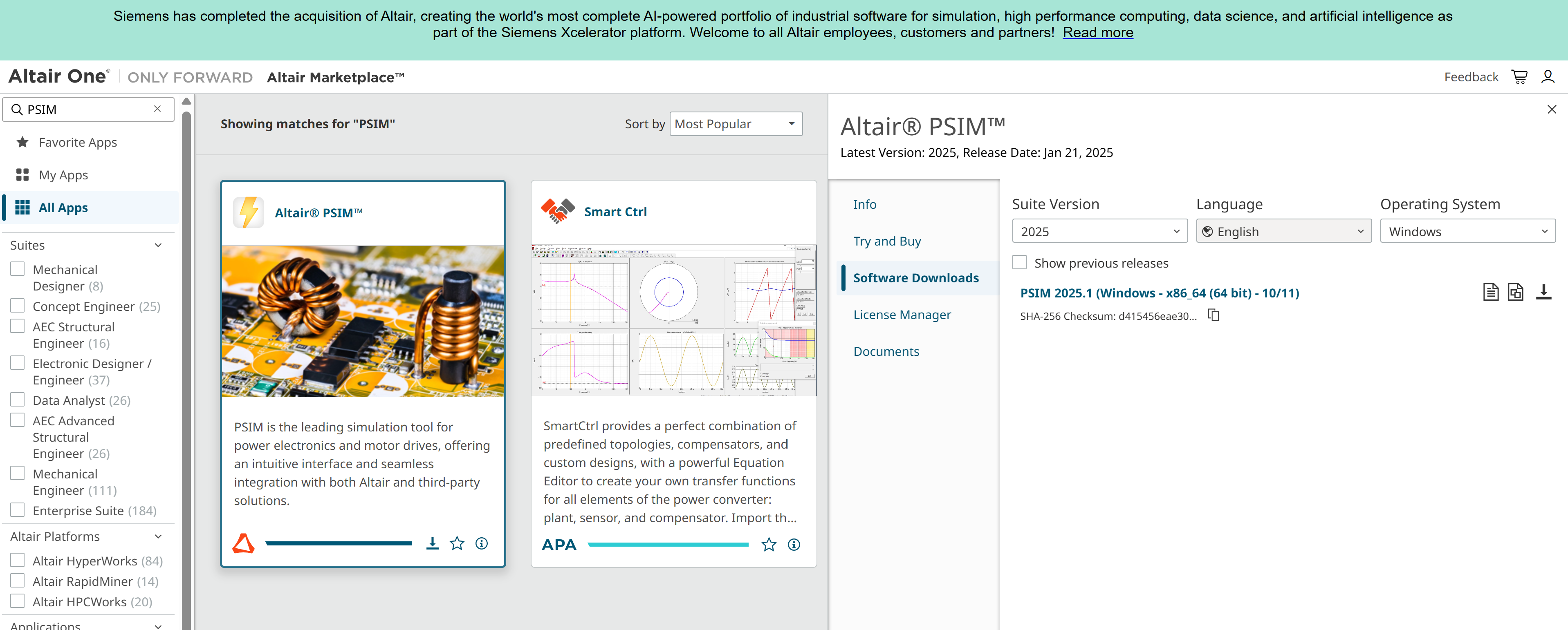Image resolution: width=1568 pixels, height=630 pixels.
Task: Click the globe icon in Language selector
Action: pos(1208,232)
